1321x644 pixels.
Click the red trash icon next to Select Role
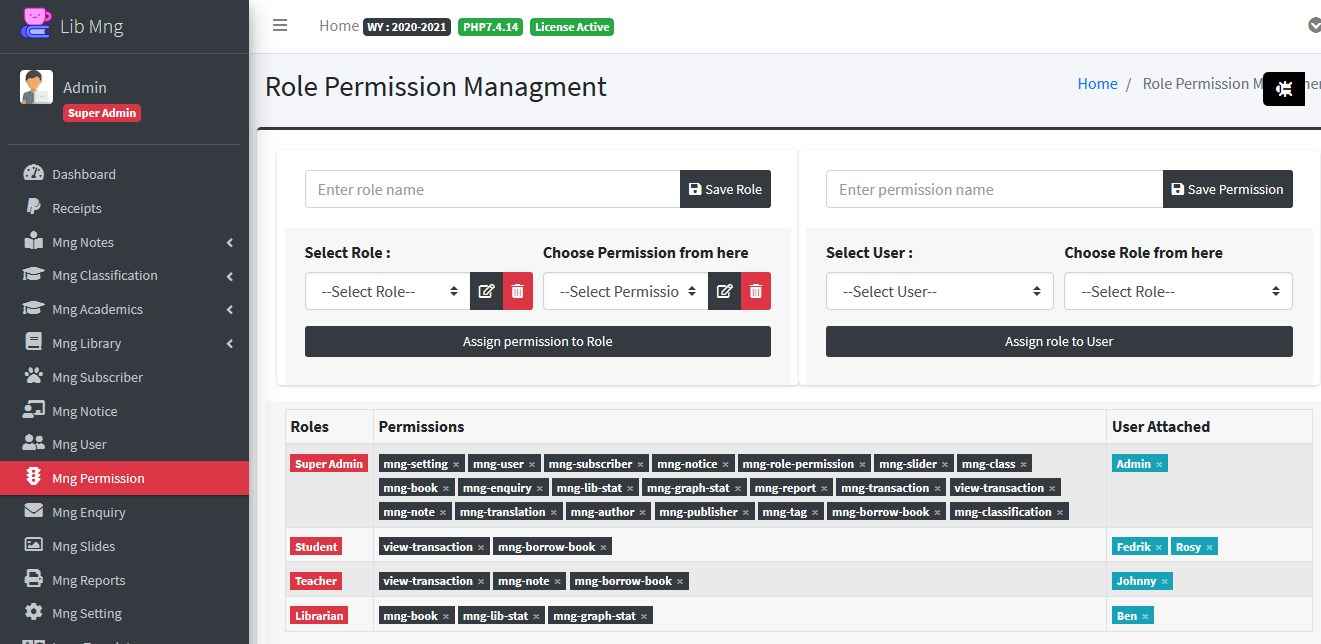(x=517, y=291)
